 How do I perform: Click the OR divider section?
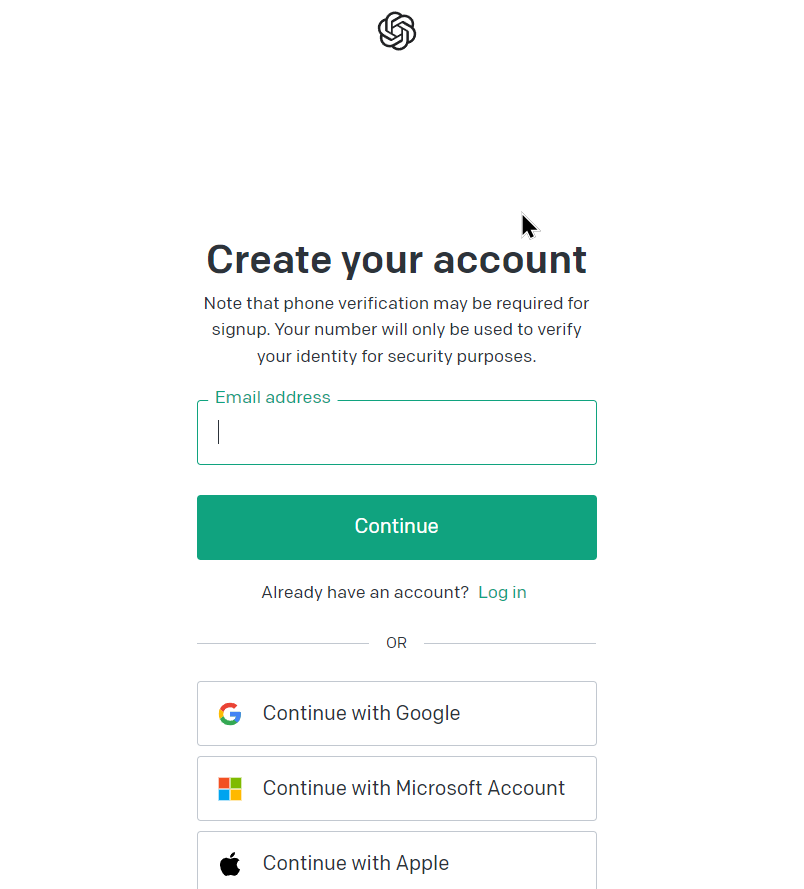click(x=396, y=642)
